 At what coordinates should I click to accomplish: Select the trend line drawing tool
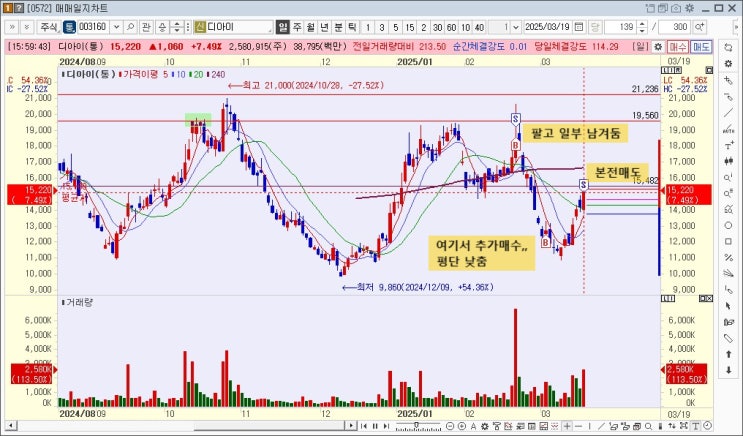[729, 113]
